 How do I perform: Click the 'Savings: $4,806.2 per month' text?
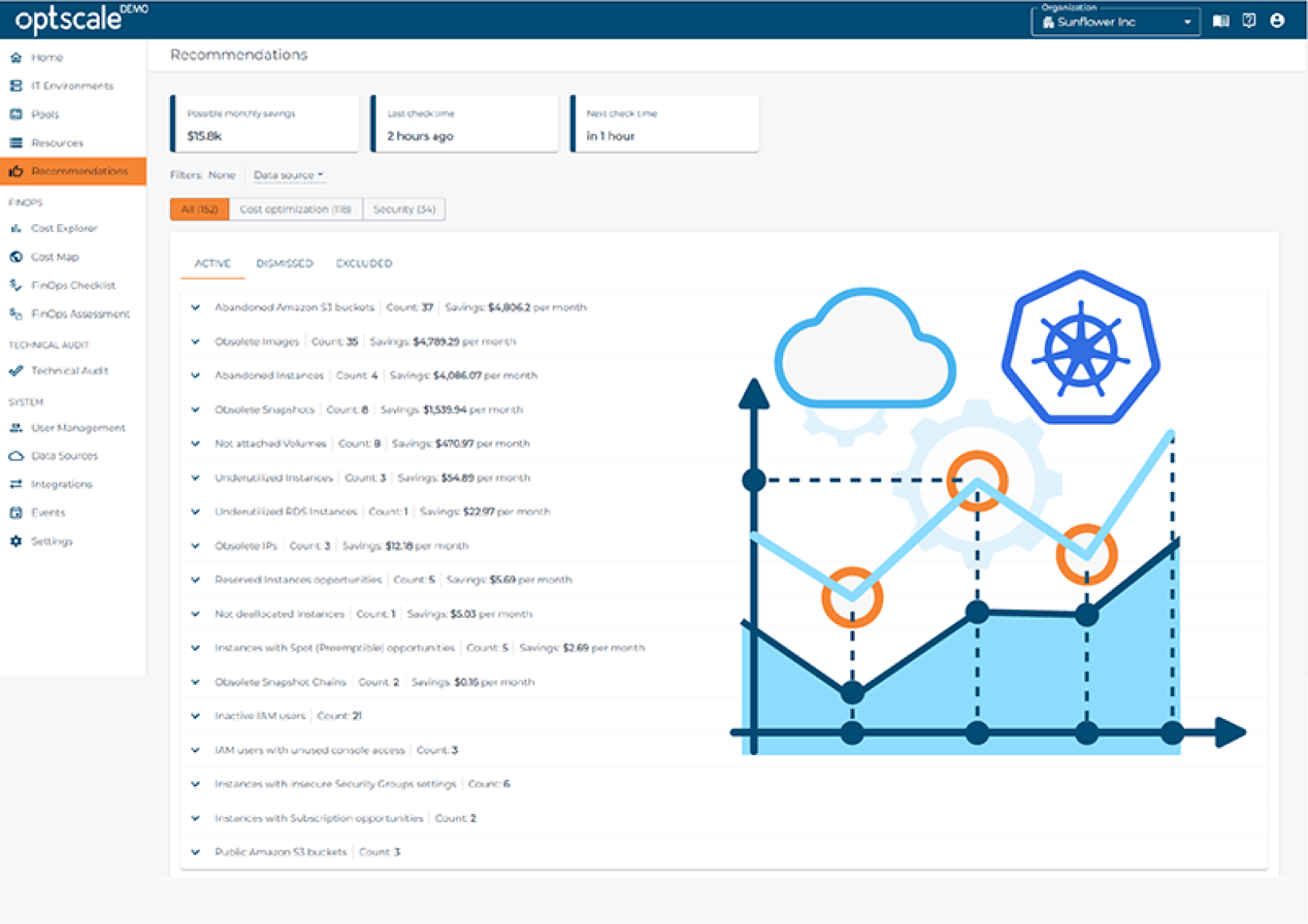pyautogui.click(x=516, y=308)
